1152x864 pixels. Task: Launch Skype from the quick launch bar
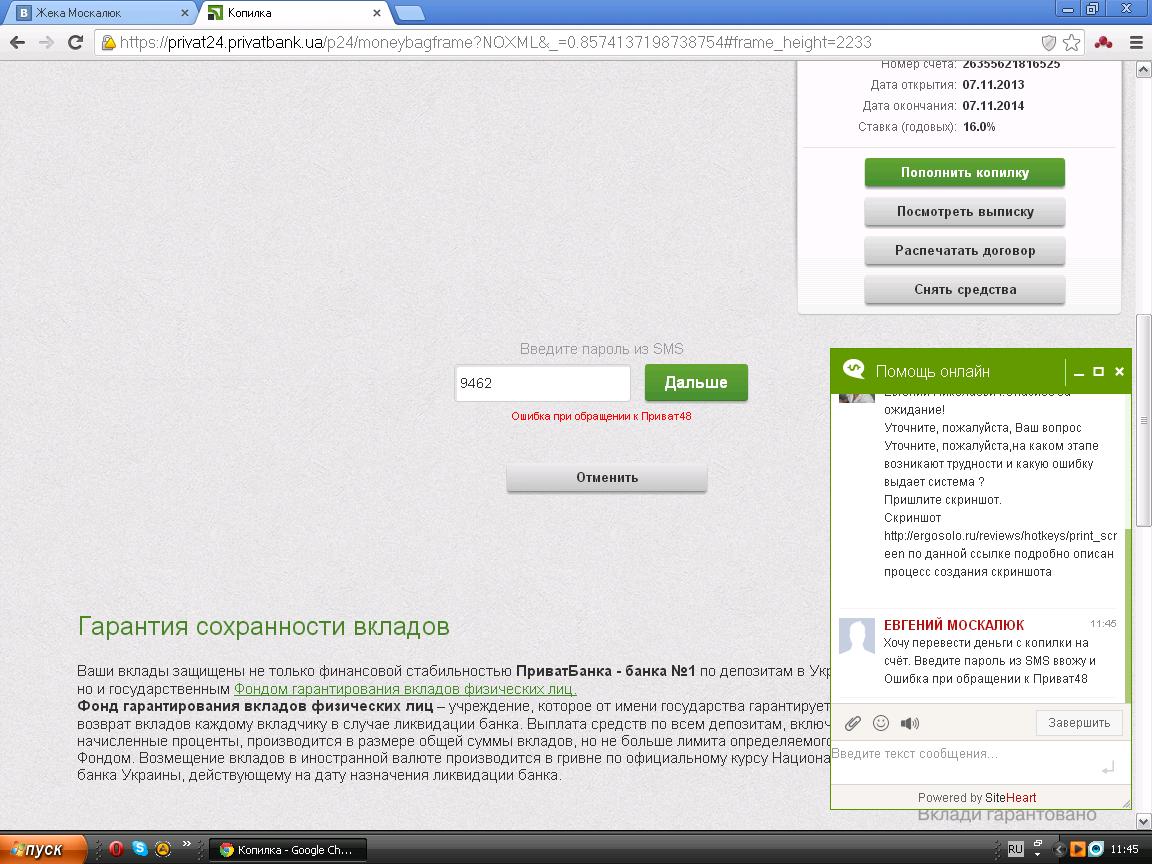(140, 848)
